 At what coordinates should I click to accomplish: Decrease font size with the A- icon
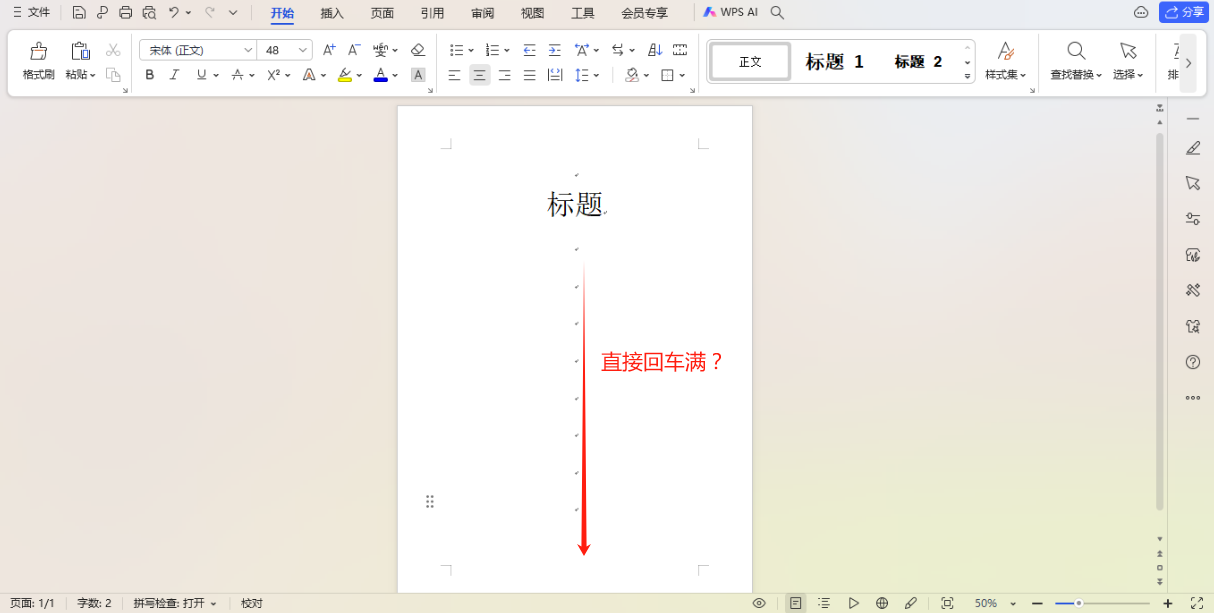pyautogui.click(x=354, y=49)
